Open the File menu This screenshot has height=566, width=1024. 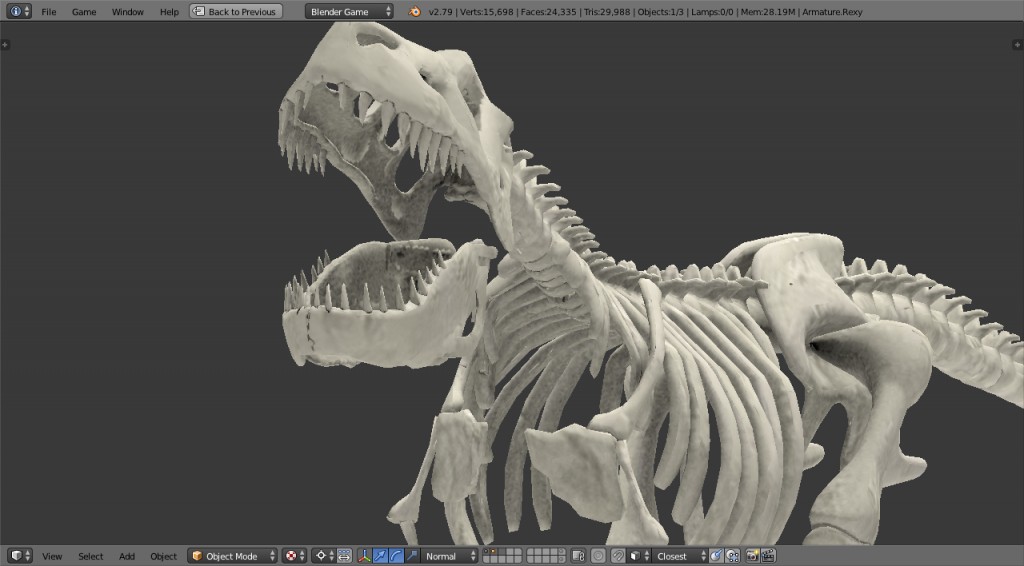click(48, 12)
